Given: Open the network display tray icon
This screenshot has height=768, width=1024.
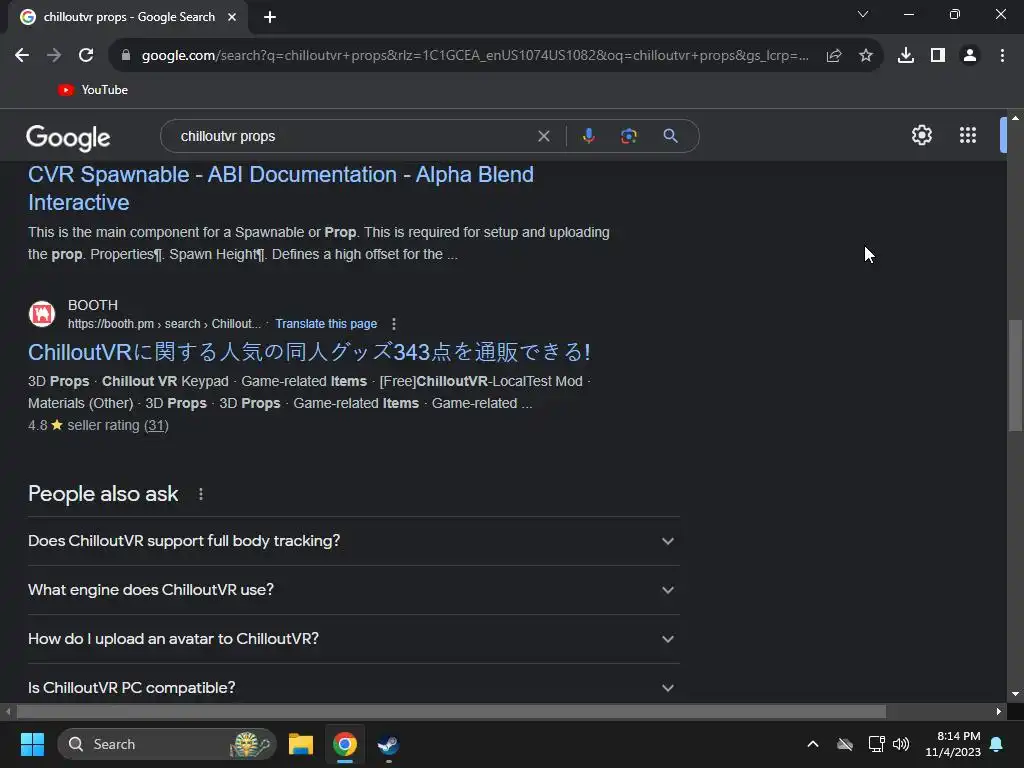Looking at the screenshot, I should 876,744.
